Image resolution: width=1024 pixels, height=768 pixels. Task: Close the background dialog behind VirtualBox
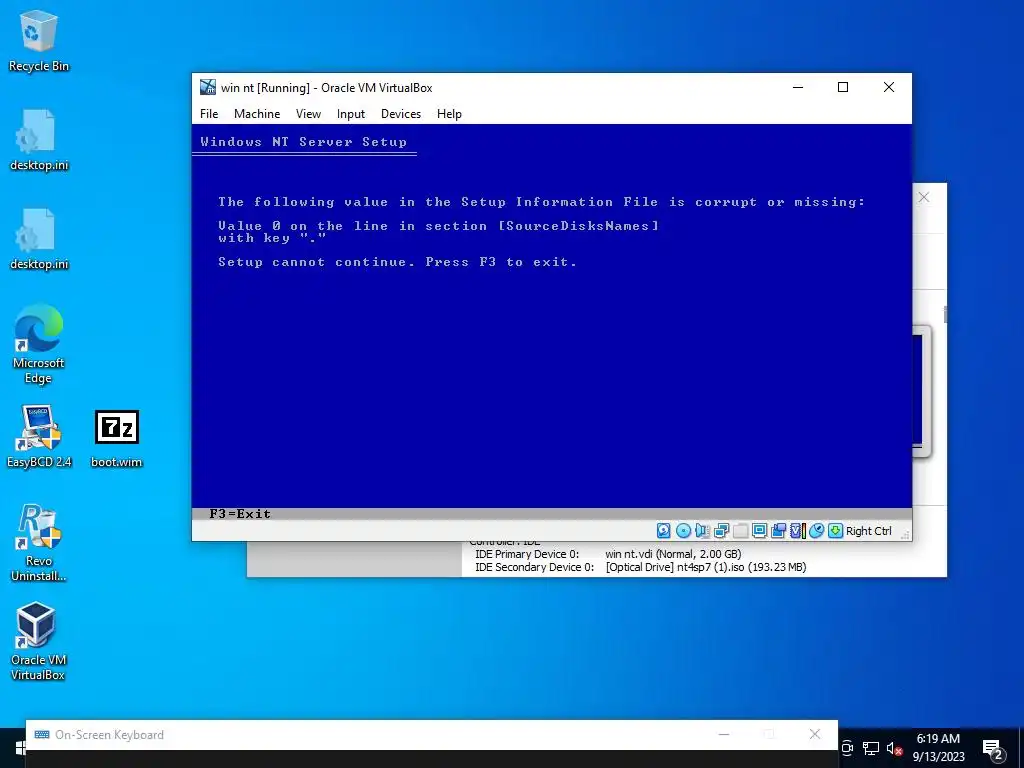pos(923,197)
